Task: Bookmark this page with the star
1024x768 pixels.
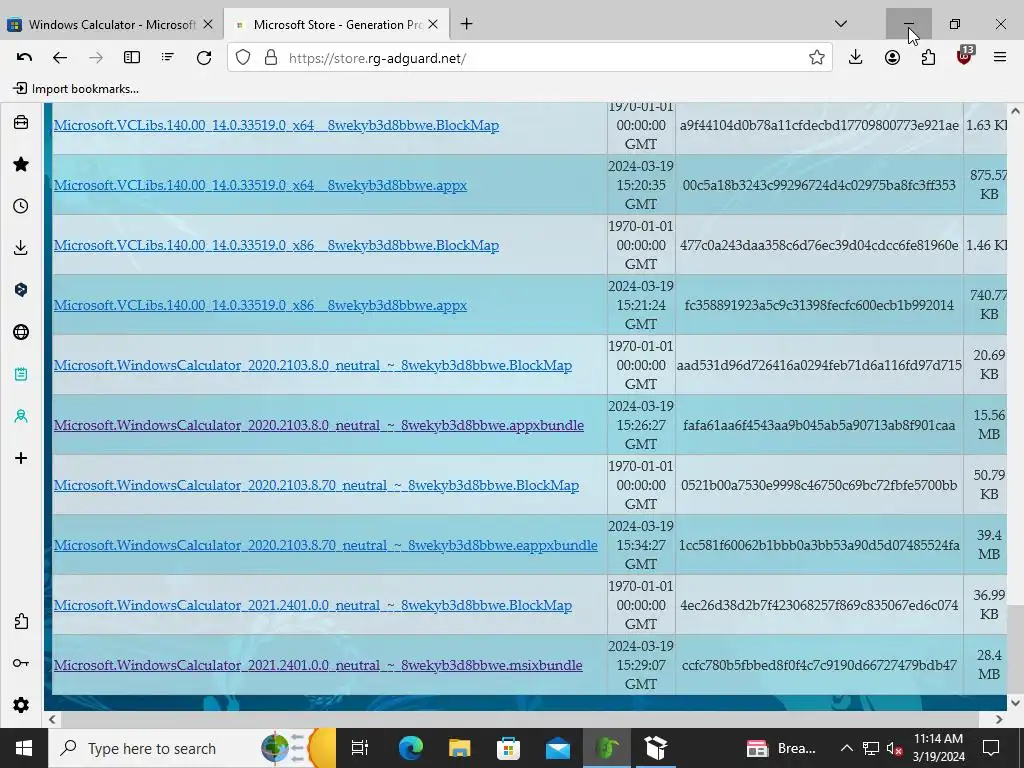Action: 816,57
